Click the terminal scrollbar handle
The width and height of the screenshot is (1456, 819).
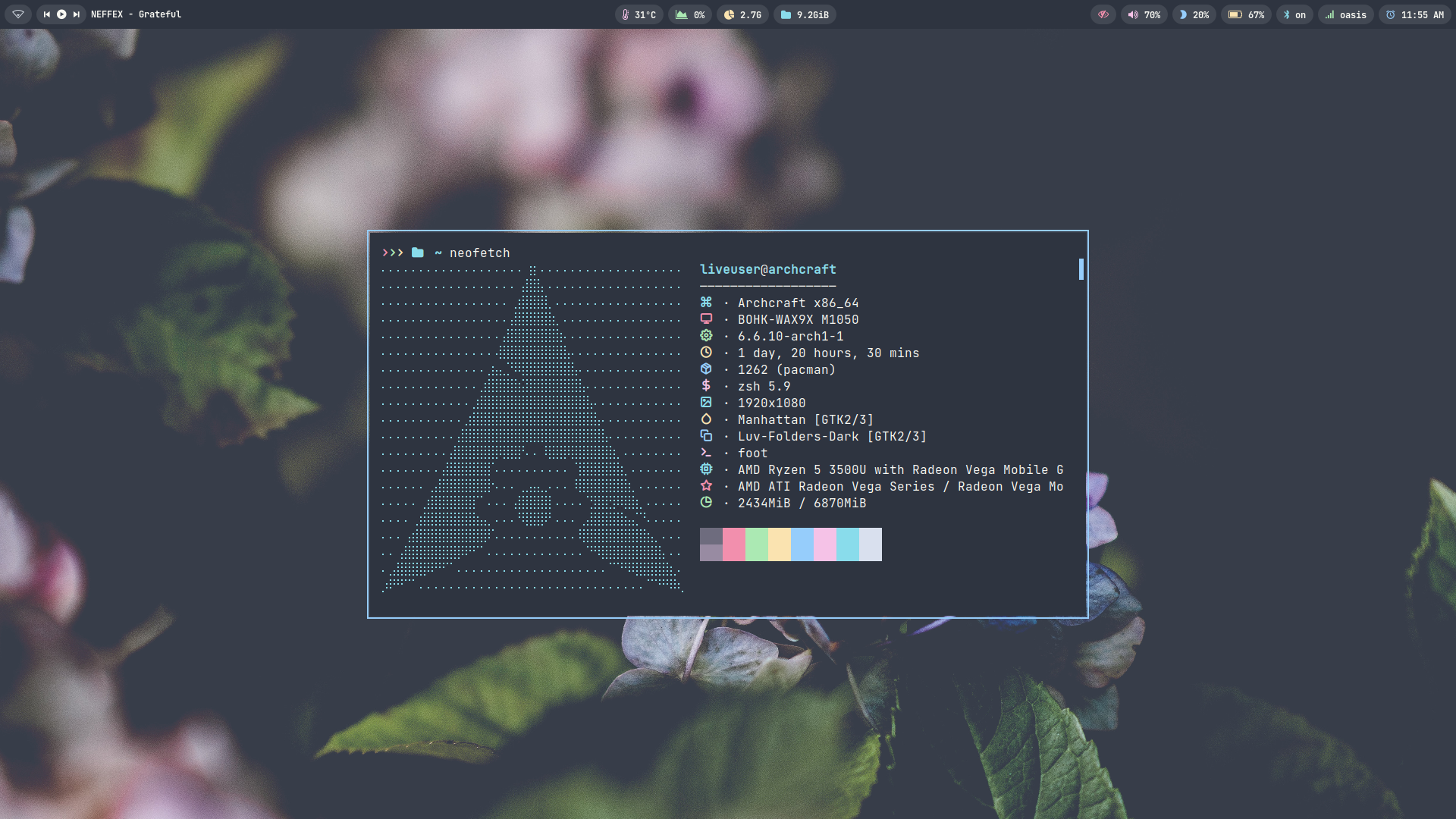[1081, 269]
